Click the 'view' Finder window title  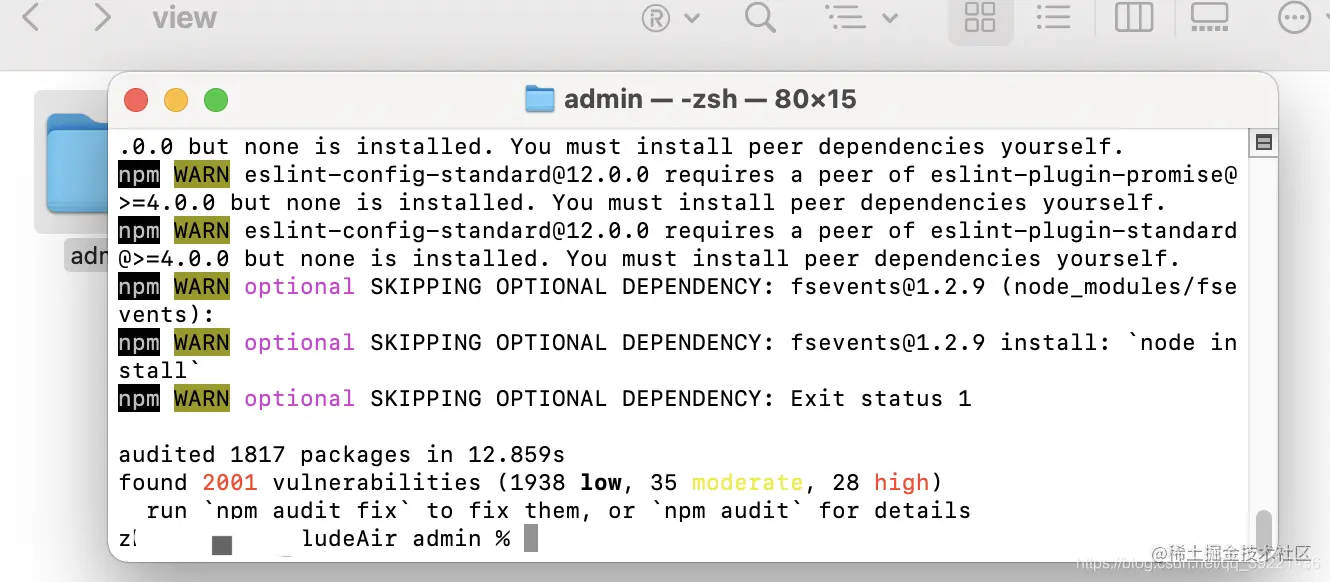(185, 18)
